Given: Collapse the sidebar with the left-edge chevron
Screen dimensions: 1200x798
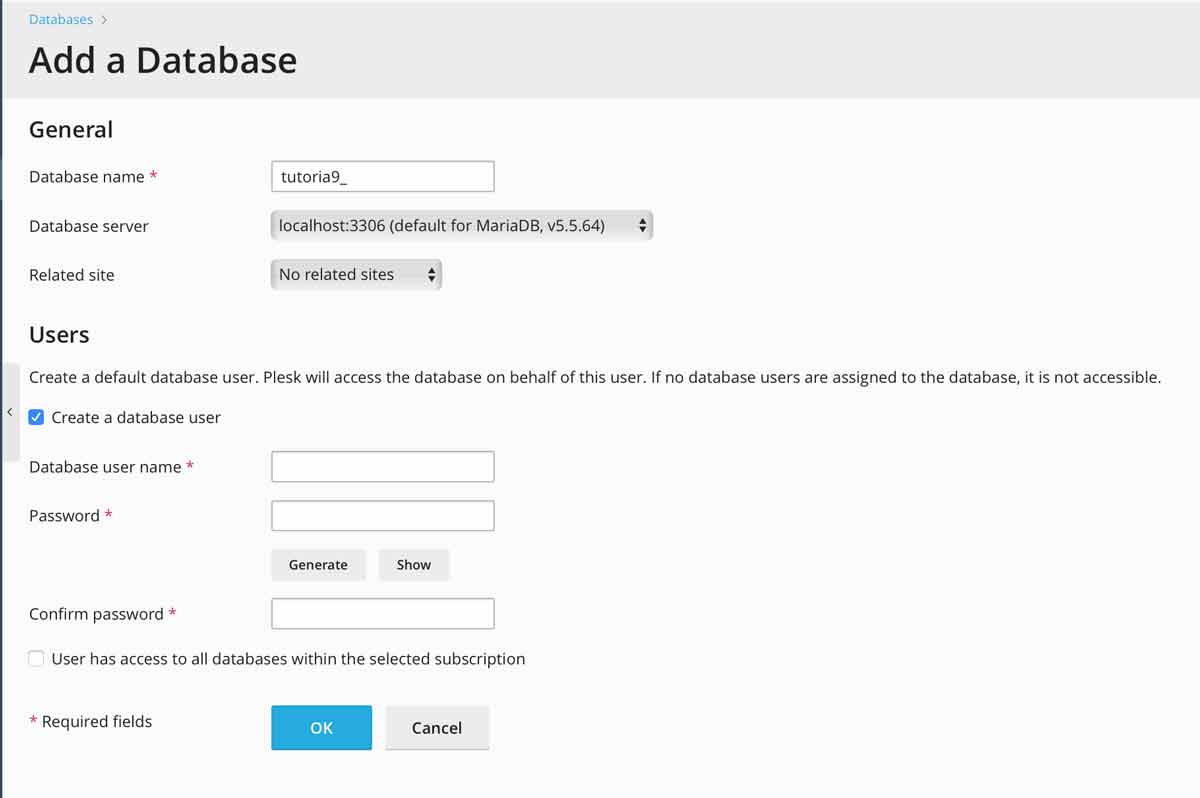Looking at the screenshot, I should click(9, 412).
